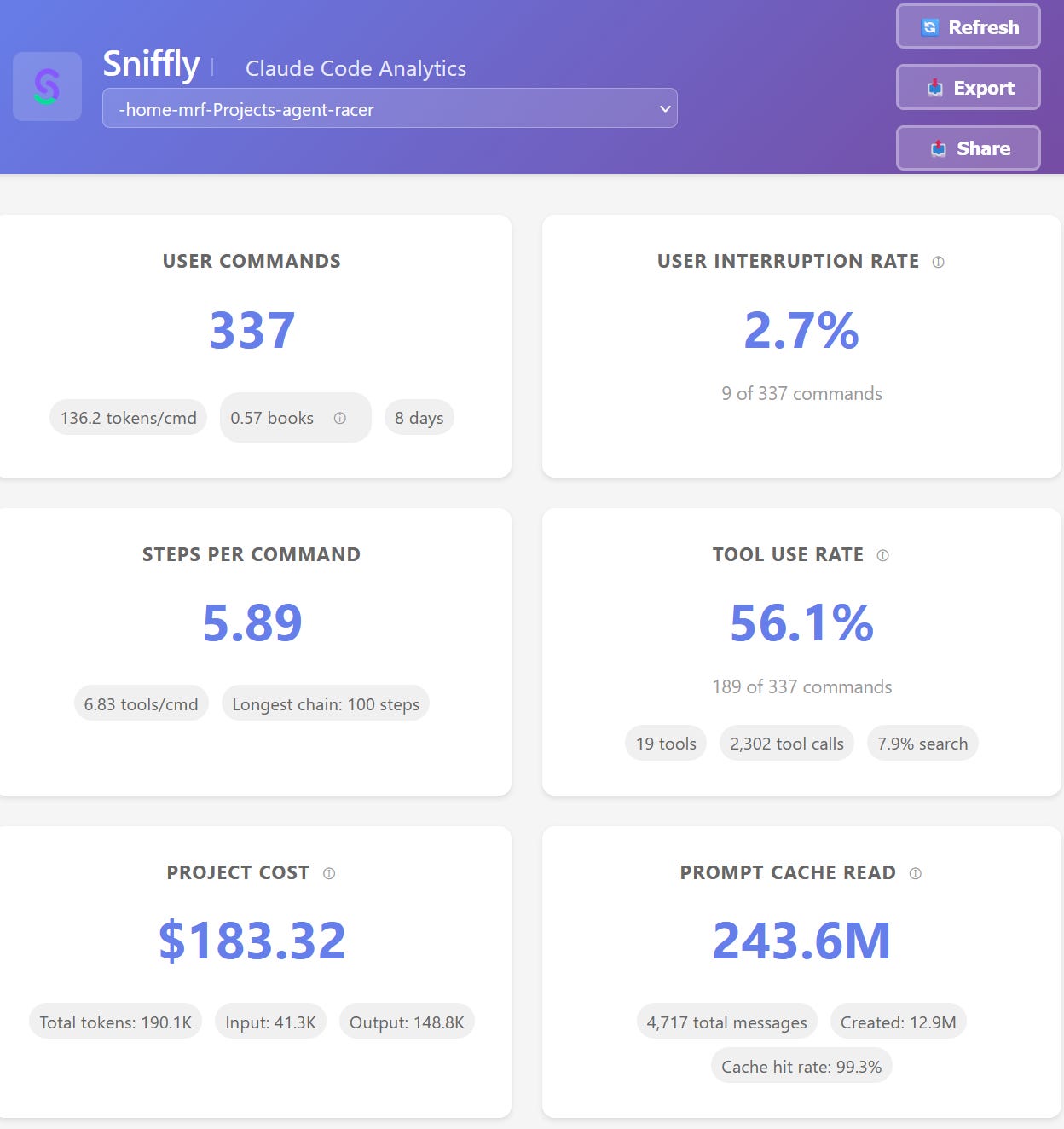Screen dimensions: 1064x1129
Task: Click the Longest chain: 100 steps chip
Action: [x=326, y=704]
